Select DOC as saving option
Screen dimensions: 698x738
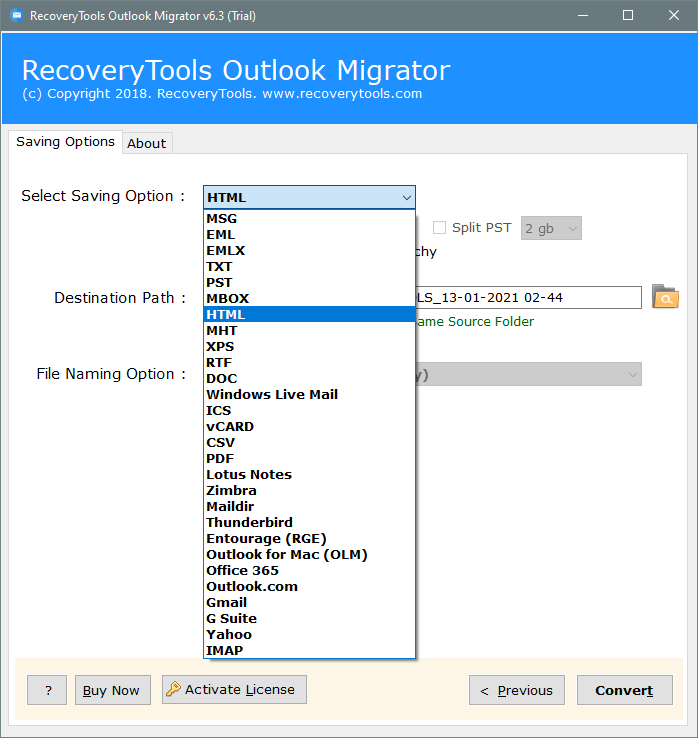tap(309, 378)
